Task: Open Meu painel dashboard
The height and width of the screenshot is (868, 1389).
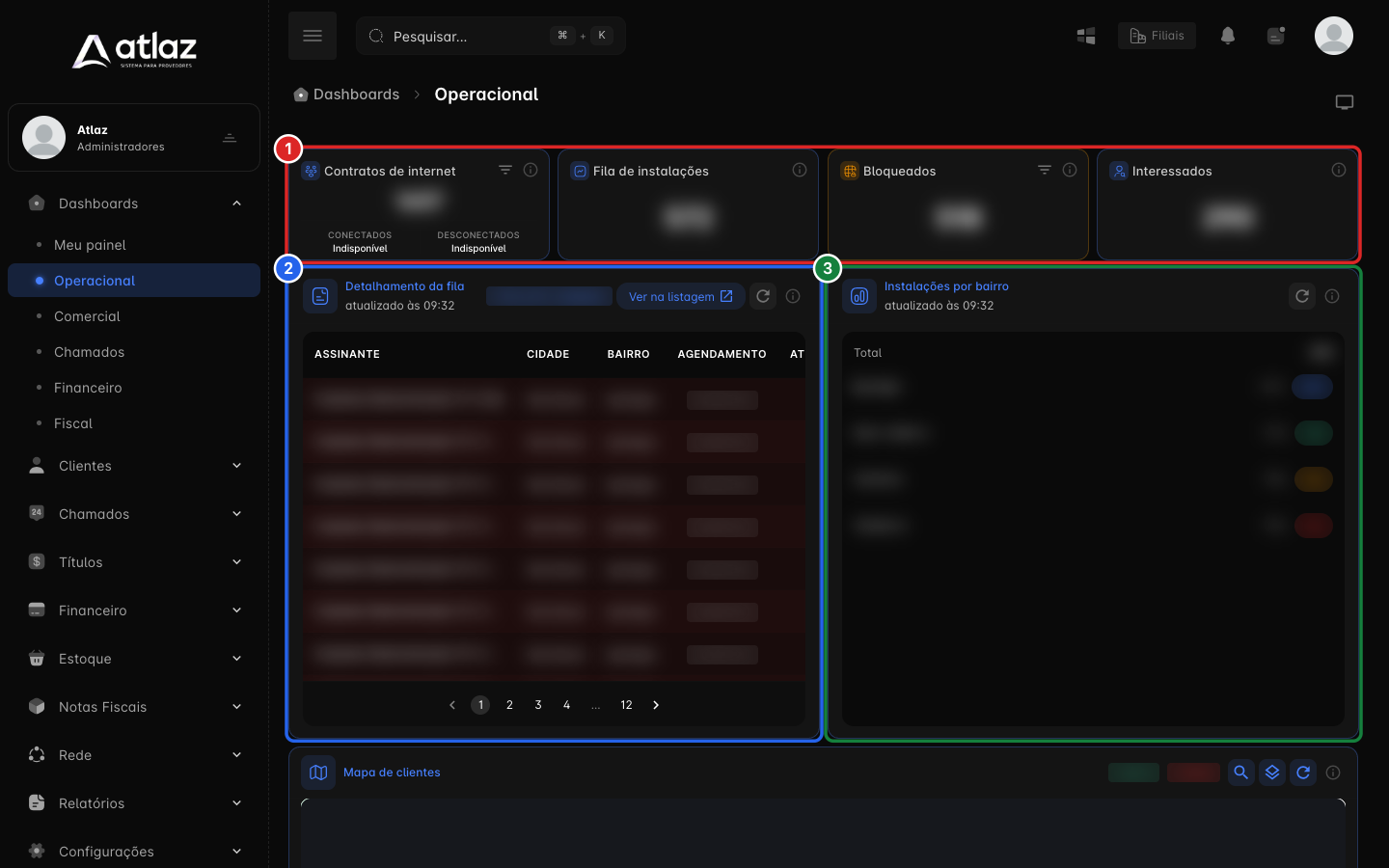Action: 90,245
